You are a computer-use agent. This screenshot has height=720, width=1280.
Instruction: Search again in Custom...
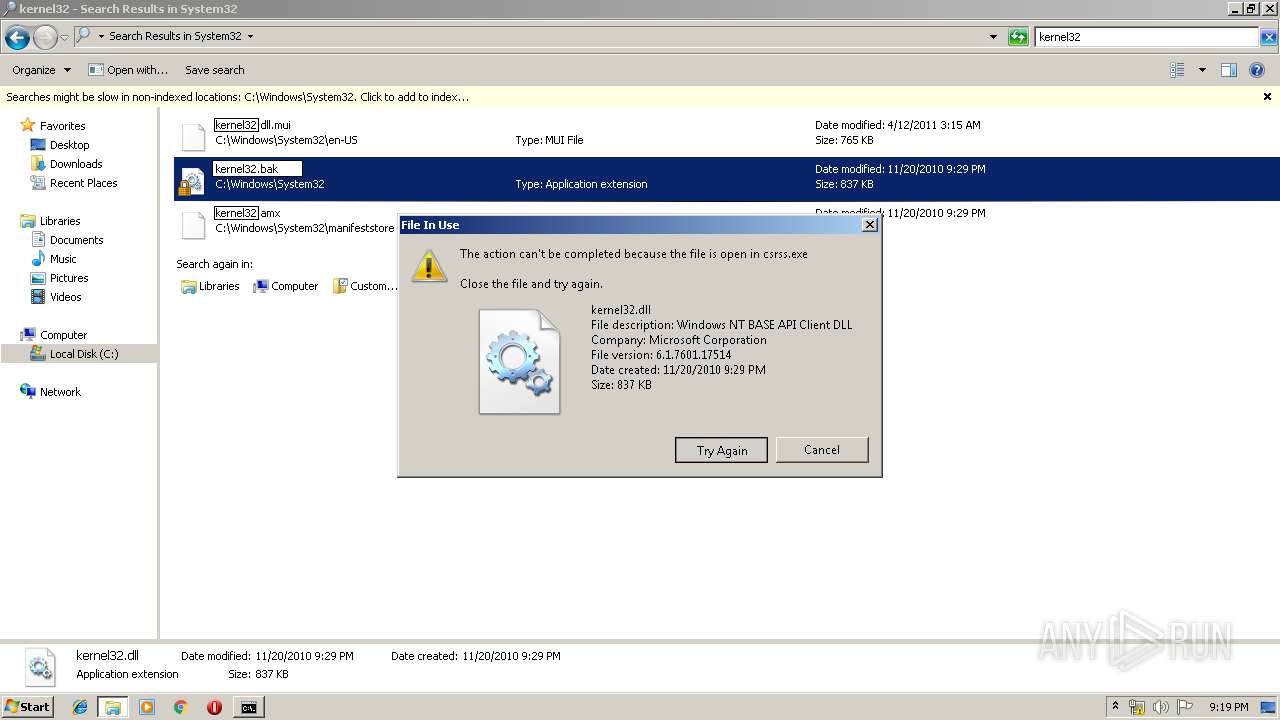pos(366,286)
